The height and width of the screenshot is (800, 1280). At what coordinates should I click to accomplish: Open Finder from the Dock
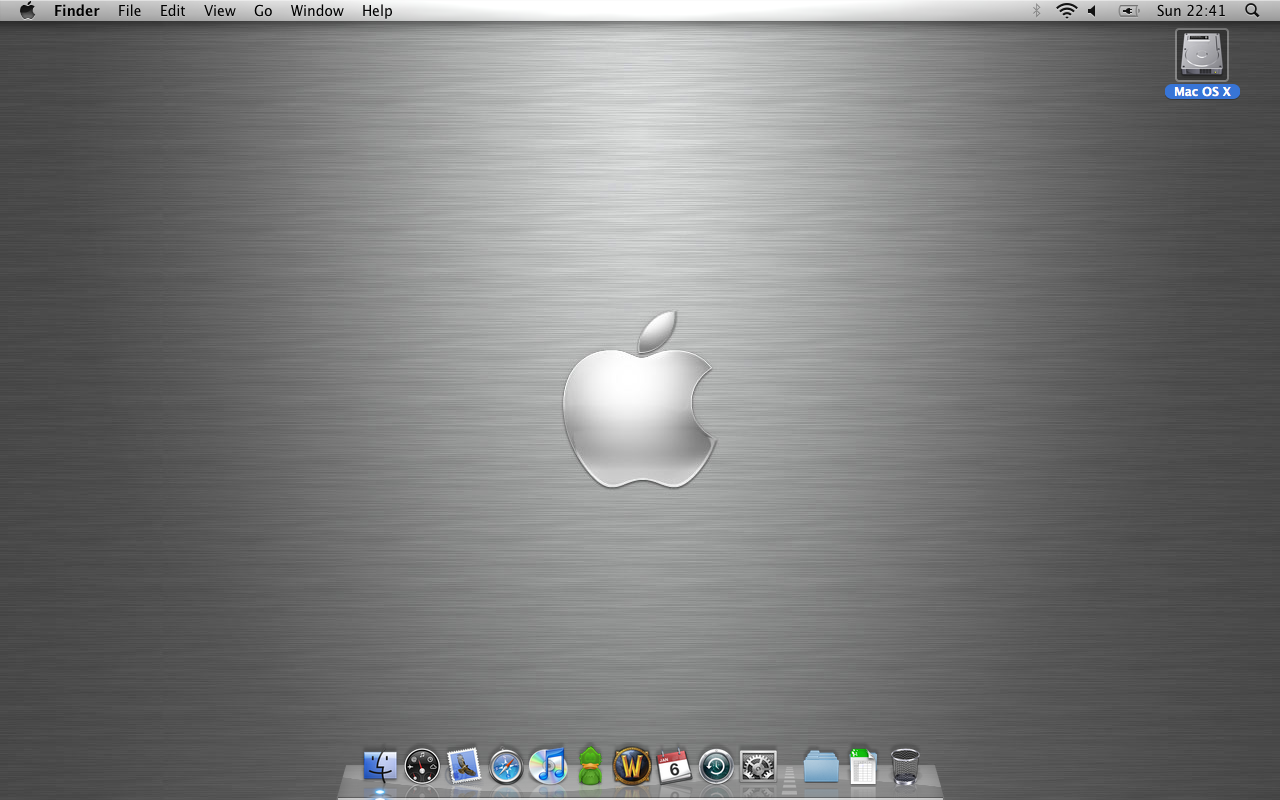click(380, 767)
